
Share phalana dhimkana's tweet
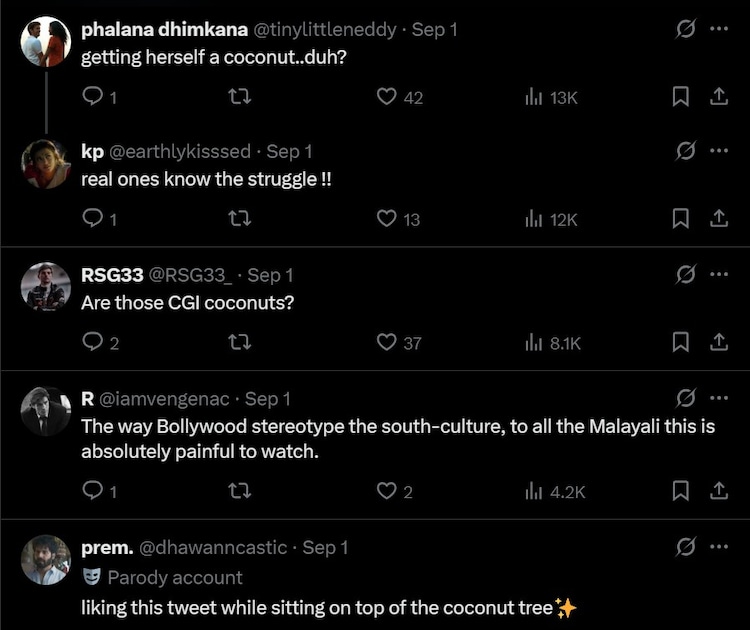click(718, 97)
